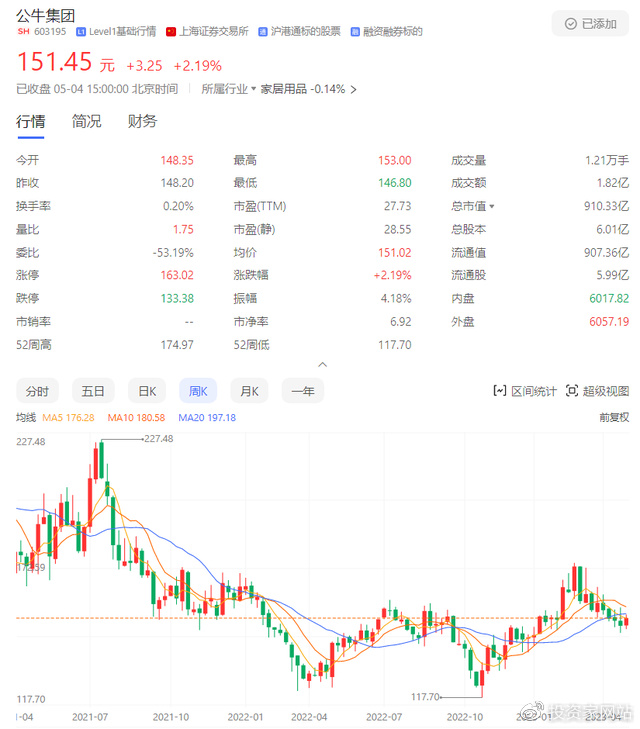The width and height of the screenshot is (640, 729).
Task: Click the MA10 180.58 indicator label
Action: pos(136,418)
